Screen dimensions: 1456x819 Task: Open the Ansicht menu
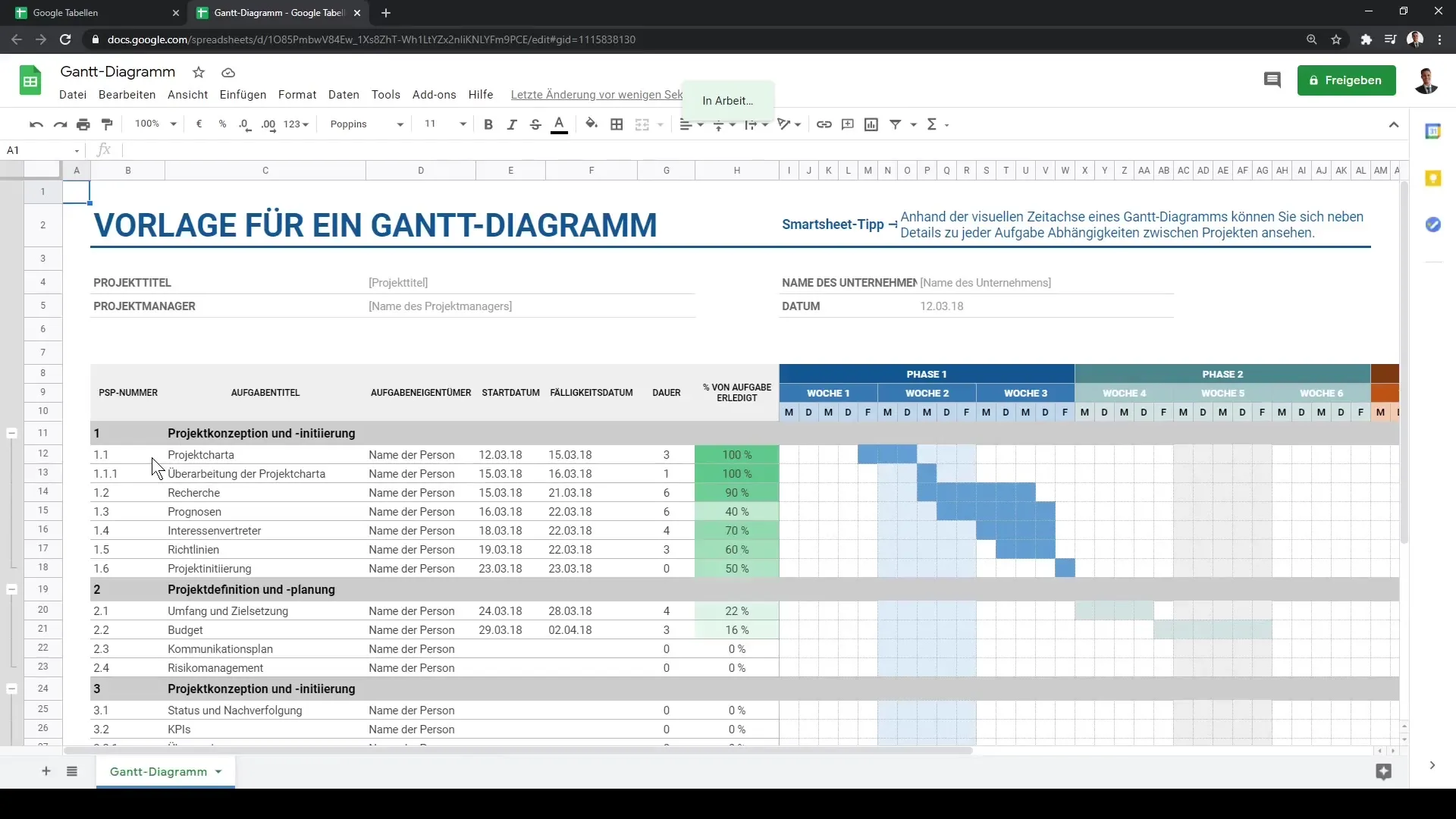(x=188, y=95)
